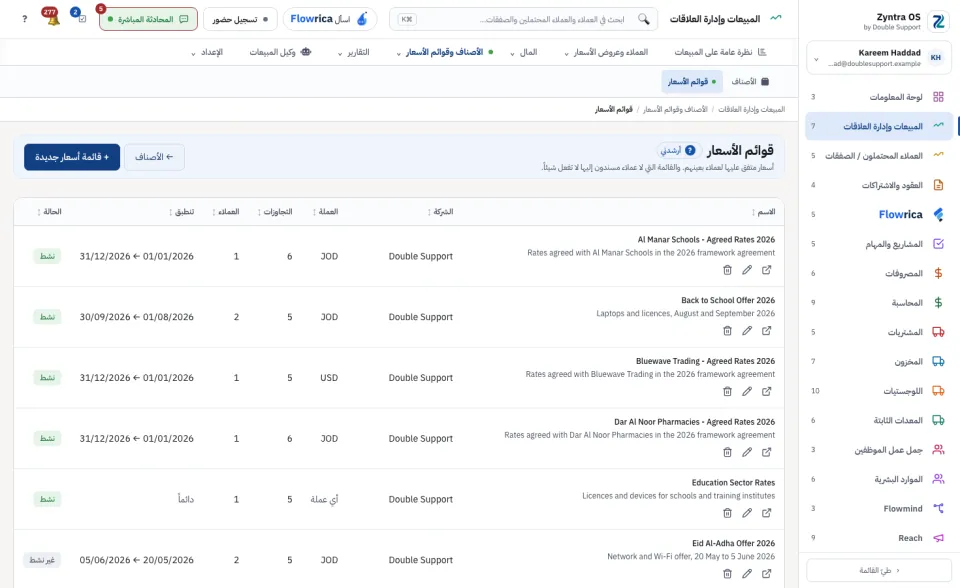Click the search magnifier icon

point(643,19)
